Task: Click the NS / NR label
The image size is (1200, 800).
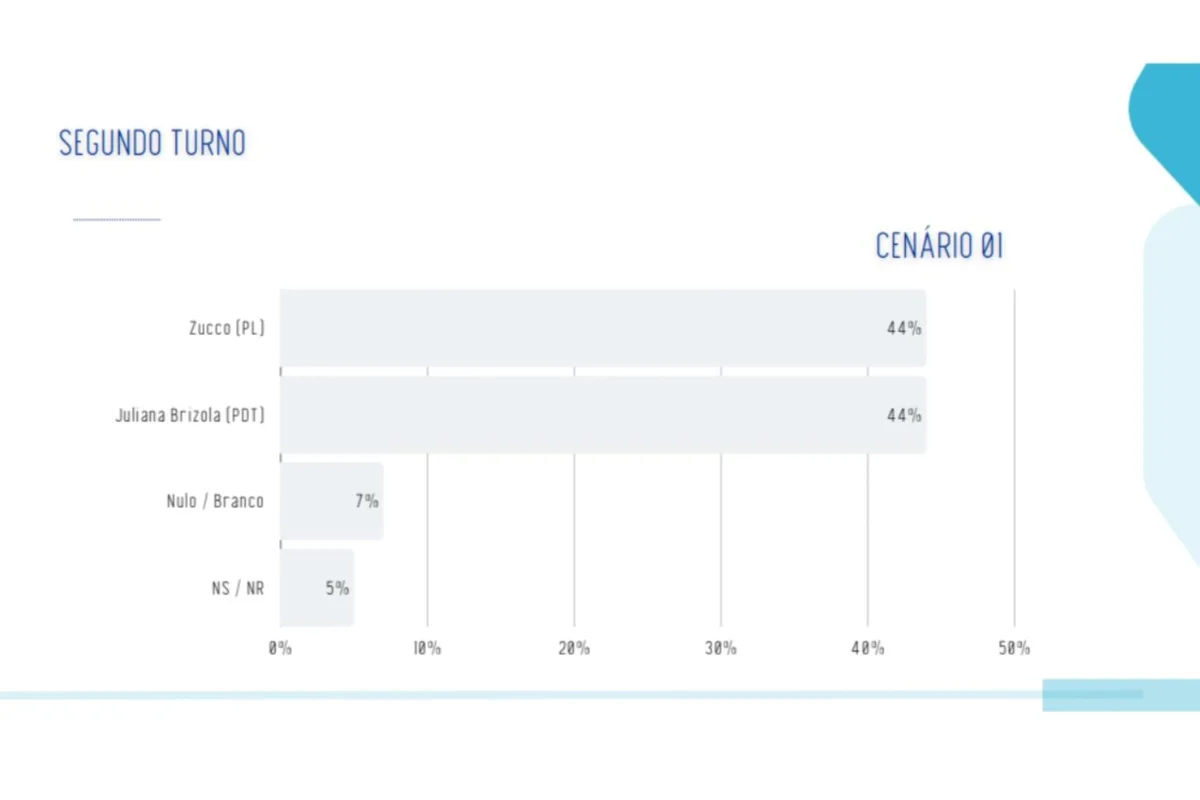Action: point(237,588)
